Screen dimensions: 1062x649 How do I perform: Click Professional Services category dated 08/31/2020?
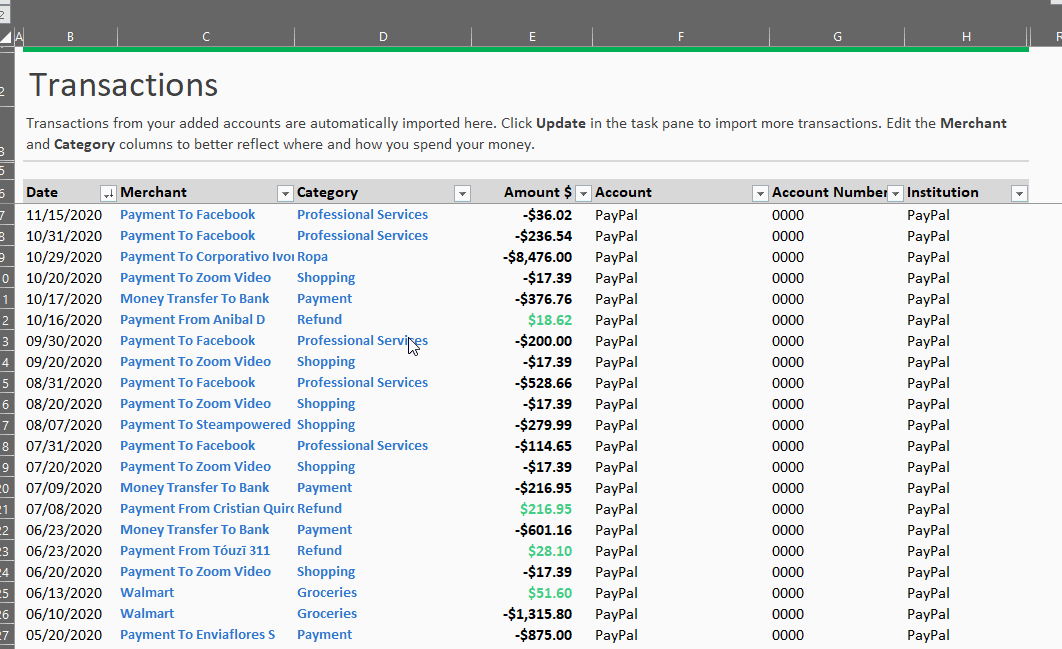(362, 383)
